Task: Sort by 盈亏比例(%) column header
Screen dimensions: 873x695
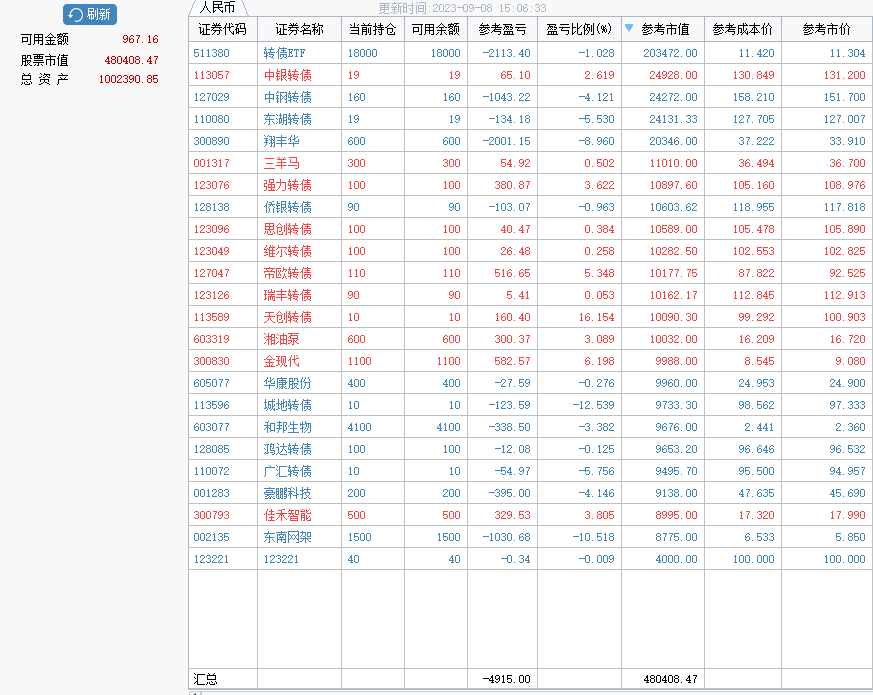Action: (x=579, y=30)
